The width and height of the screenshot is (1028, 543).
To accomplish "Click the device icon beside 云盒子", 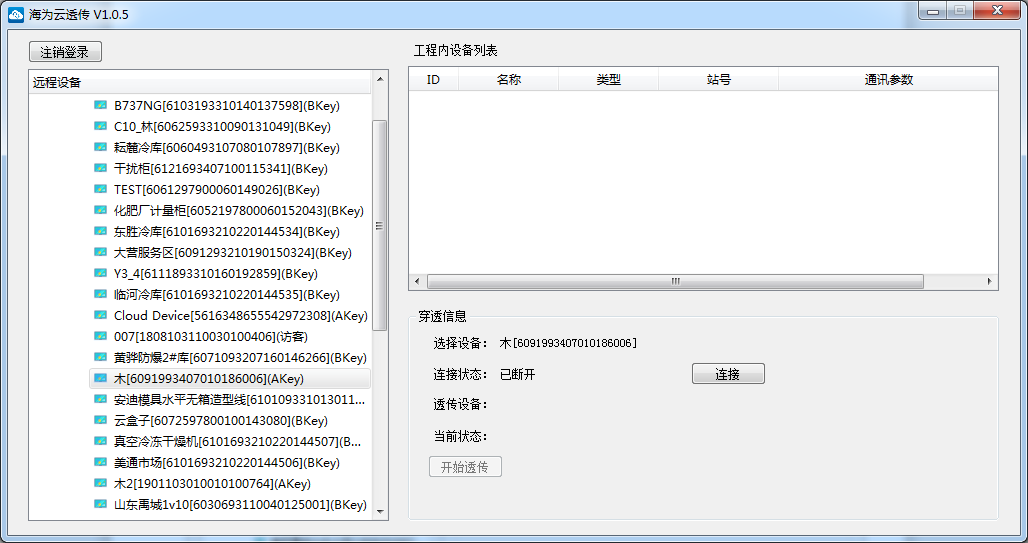I will click(100, 420).
